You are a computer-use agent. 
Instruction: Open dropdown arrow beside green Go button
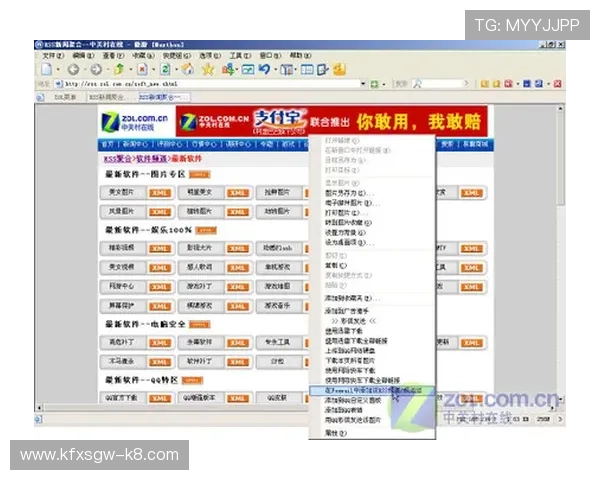pyautogui.click(x=384, y=84)
